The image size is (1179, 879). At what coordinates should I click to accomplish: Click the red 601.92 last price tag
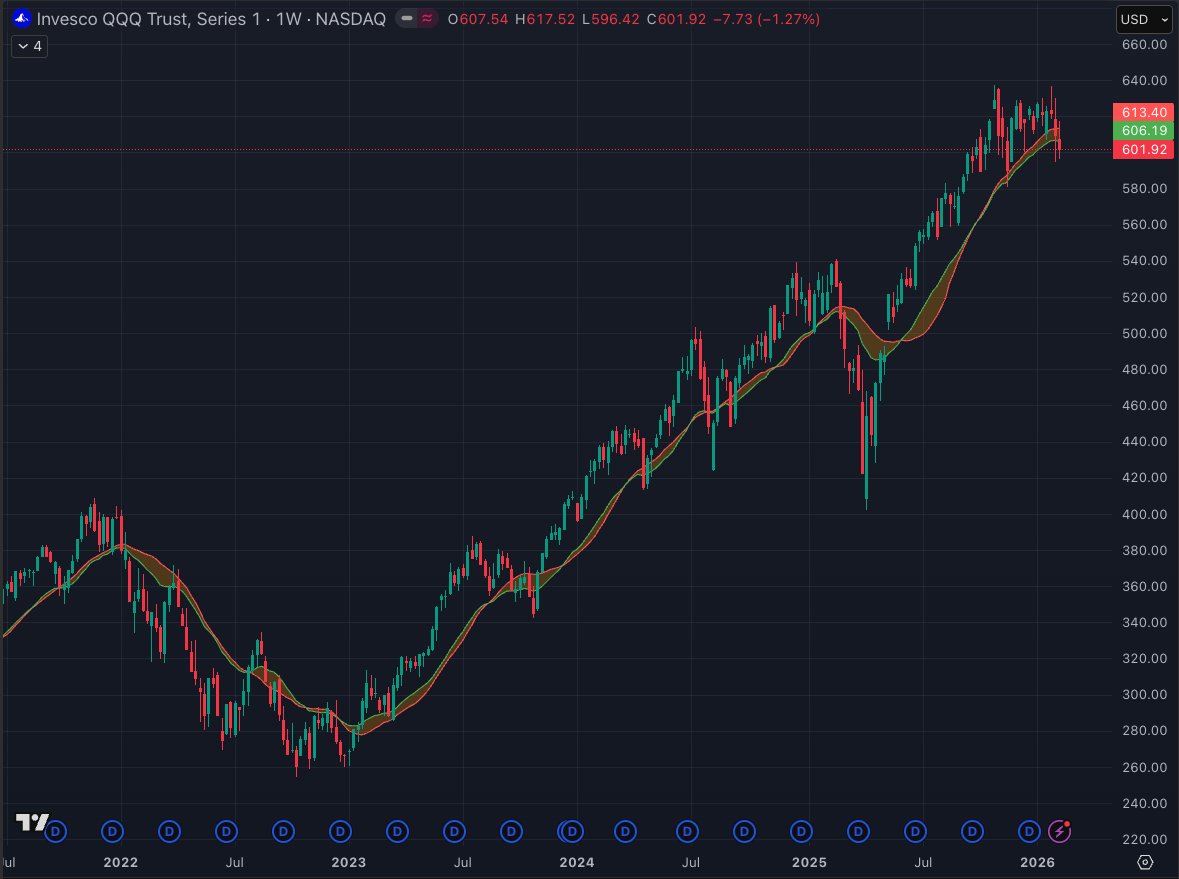tap(1144, 149)
